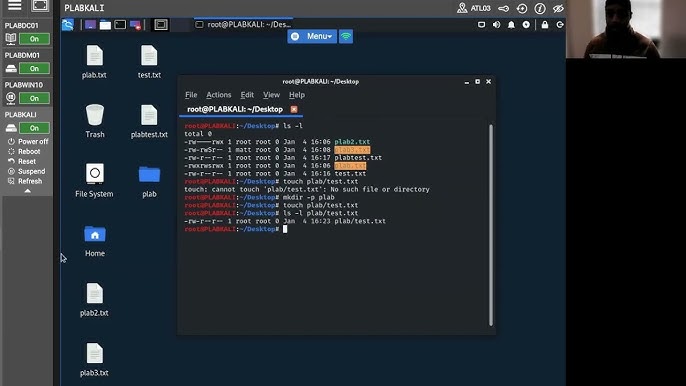Toggle the PLABDM01 On switch
Viewport: 686px width, 386px height.
tap(34, 69)
